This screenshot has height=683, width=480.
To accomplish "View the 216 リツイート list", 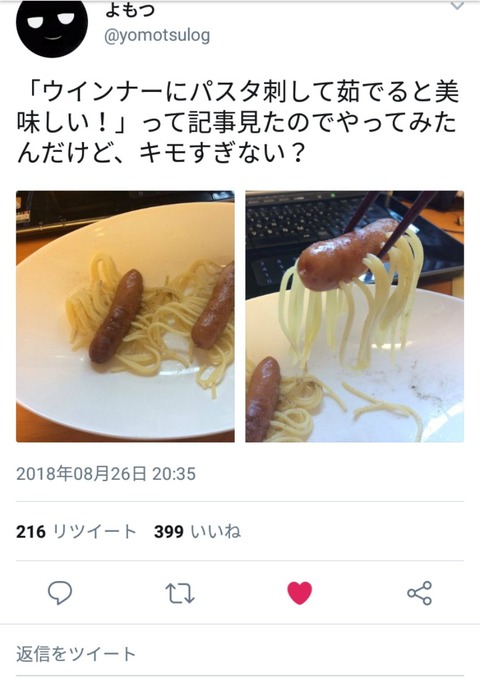I will click(x=76, y=531).
